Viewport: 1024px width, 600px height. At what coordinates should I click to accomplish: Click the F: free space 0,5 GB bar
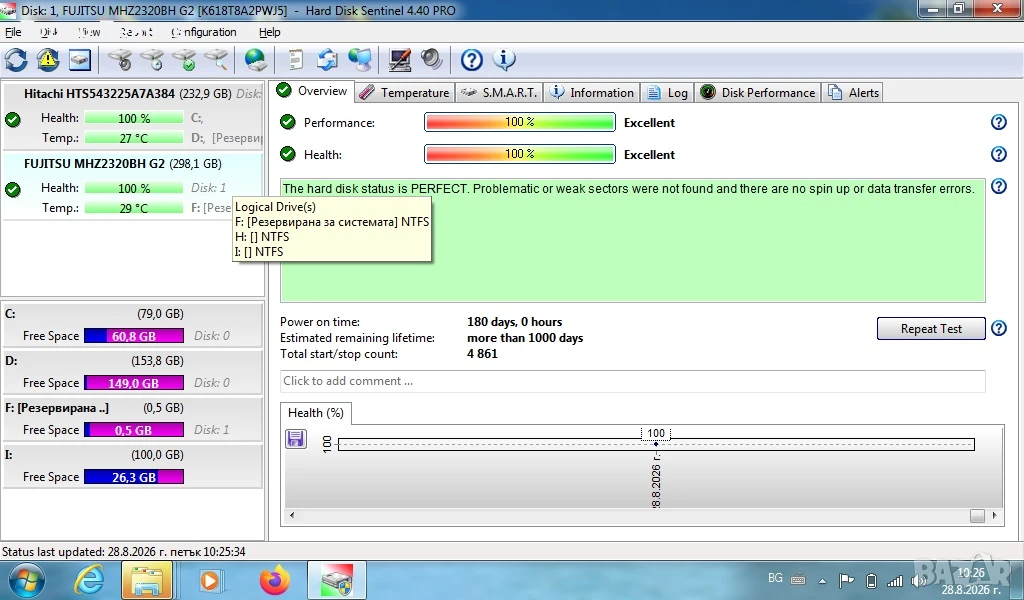(x=134, y=430)
